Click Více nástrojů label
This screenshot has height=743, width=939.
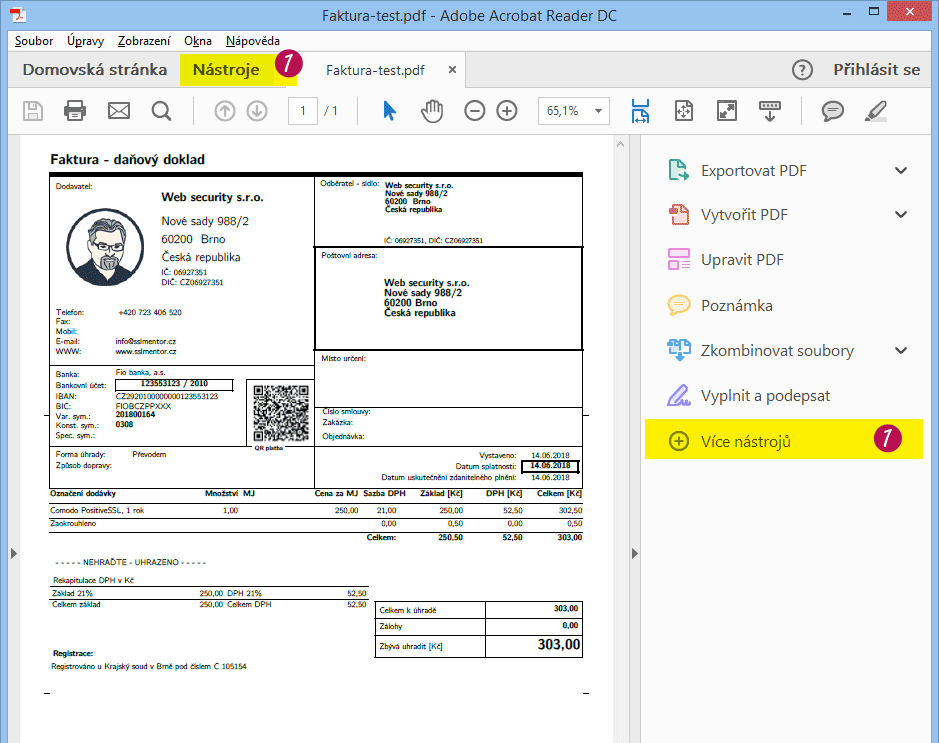746,442
